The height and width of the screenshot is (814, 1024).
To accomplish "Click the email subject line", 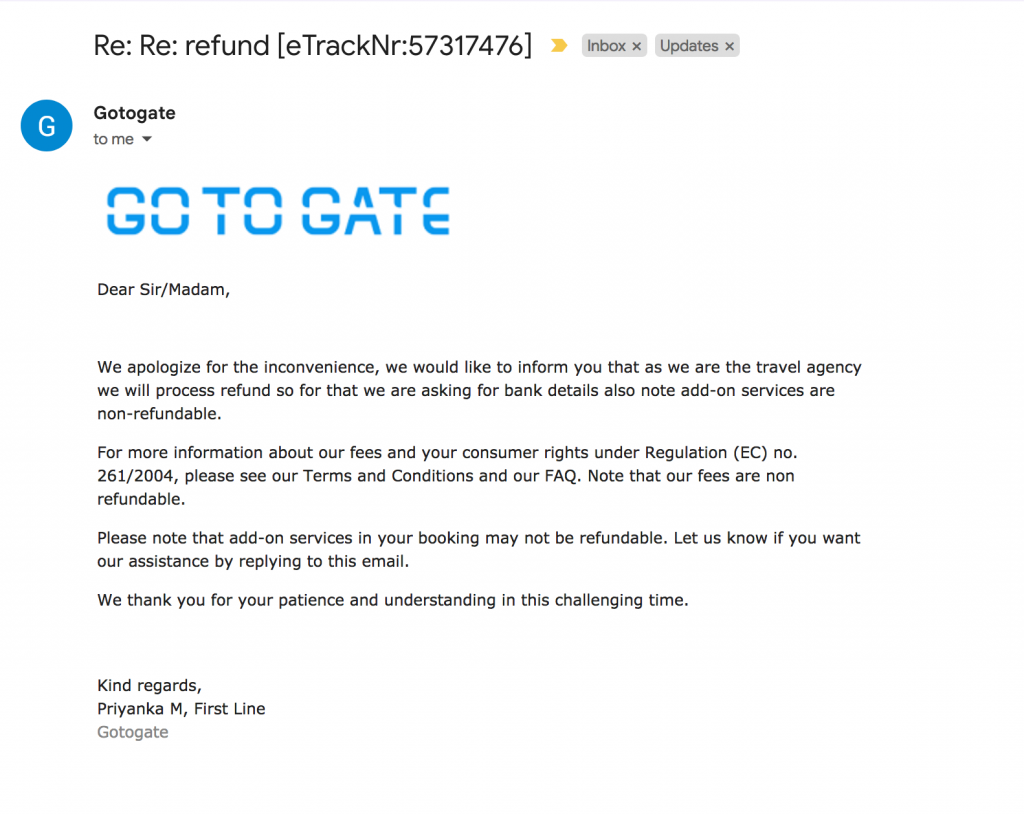I will [x=313, y=45].
